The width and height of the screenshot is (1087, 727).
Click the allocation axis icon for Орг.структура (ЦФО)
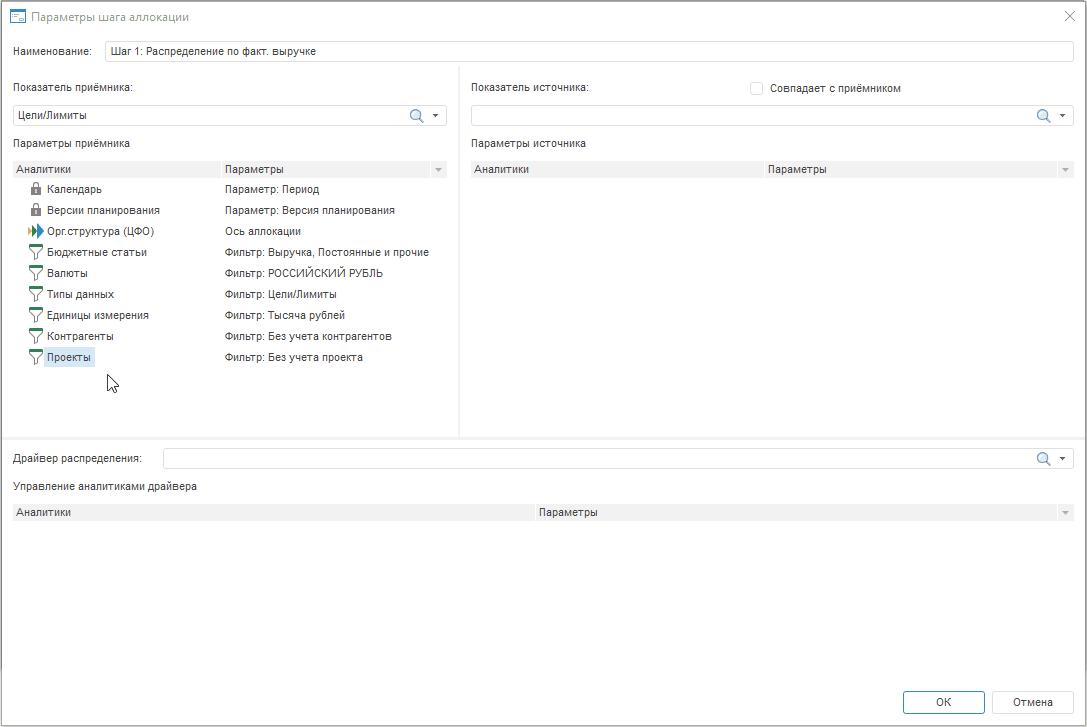click(x=36, y=231)
